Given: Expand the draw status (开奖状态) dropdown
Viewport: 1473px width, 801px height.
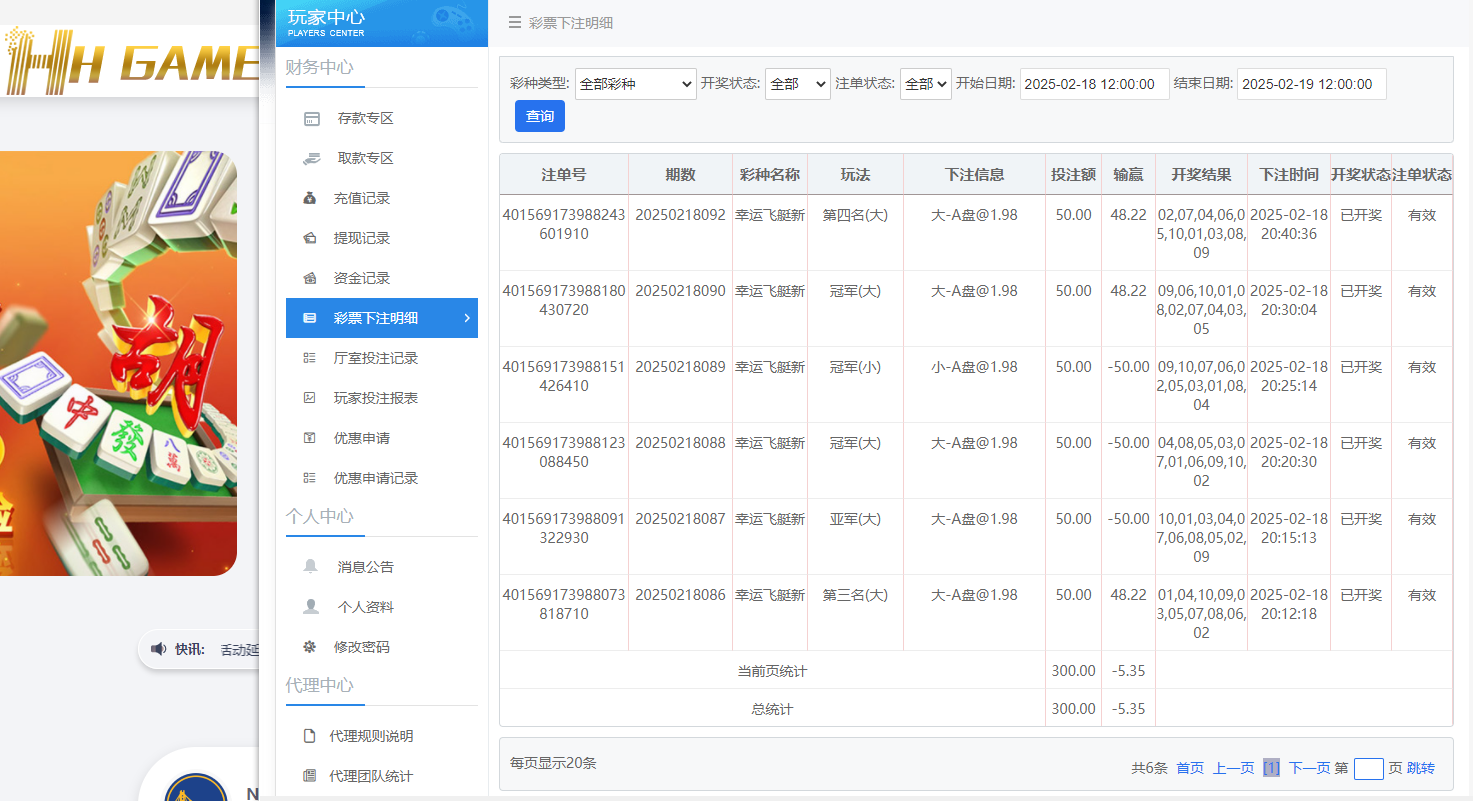Looking at the screenshot, I should tap(797, 84).
